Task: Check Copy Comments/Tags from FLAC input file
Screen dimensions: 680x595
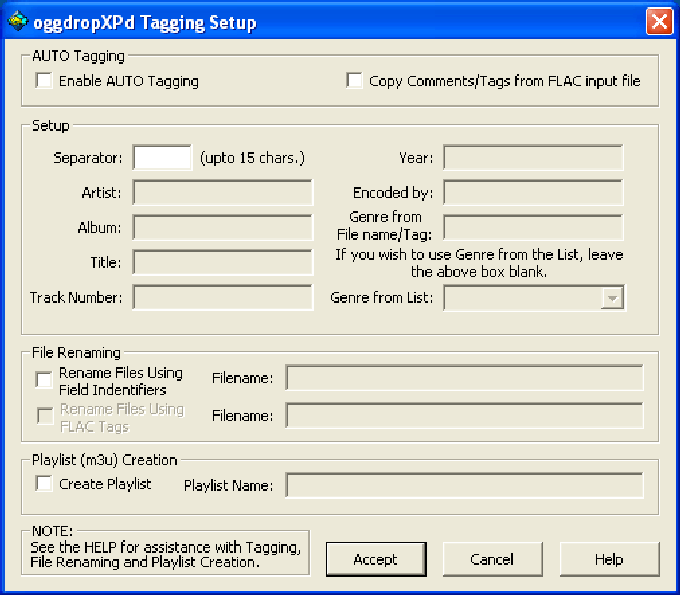Action: [354, 81]
